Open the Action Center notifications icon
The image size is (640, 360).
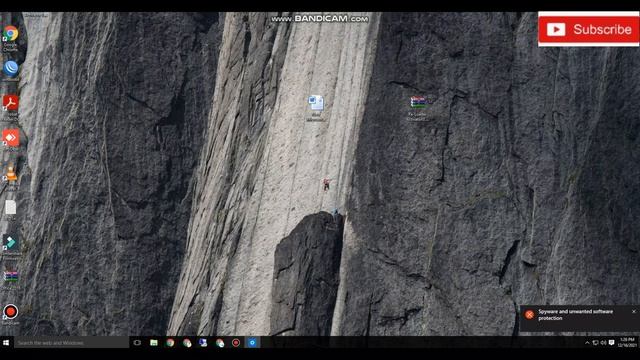[x=611, y=342]
